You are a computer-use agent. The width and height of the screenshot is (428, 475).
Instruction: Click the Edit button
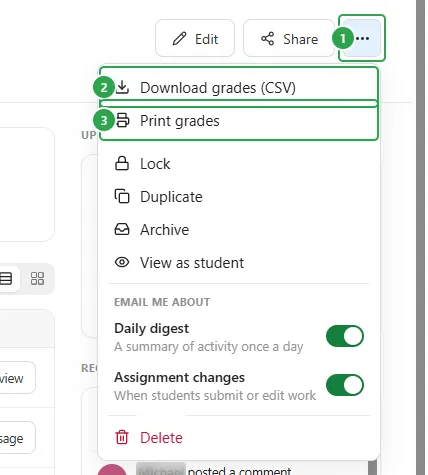(x=195, y=38)
